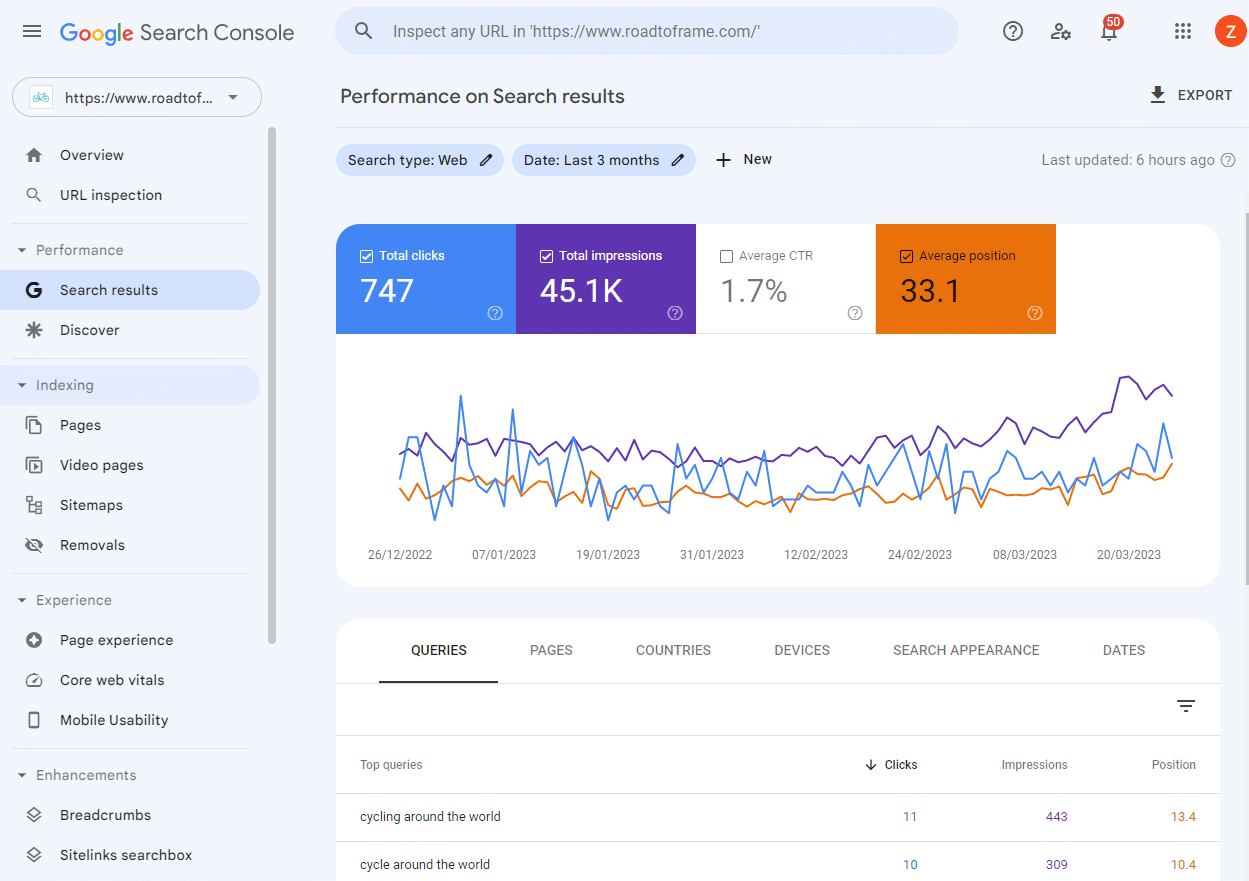Open the Removals section icon

(33, 544)
